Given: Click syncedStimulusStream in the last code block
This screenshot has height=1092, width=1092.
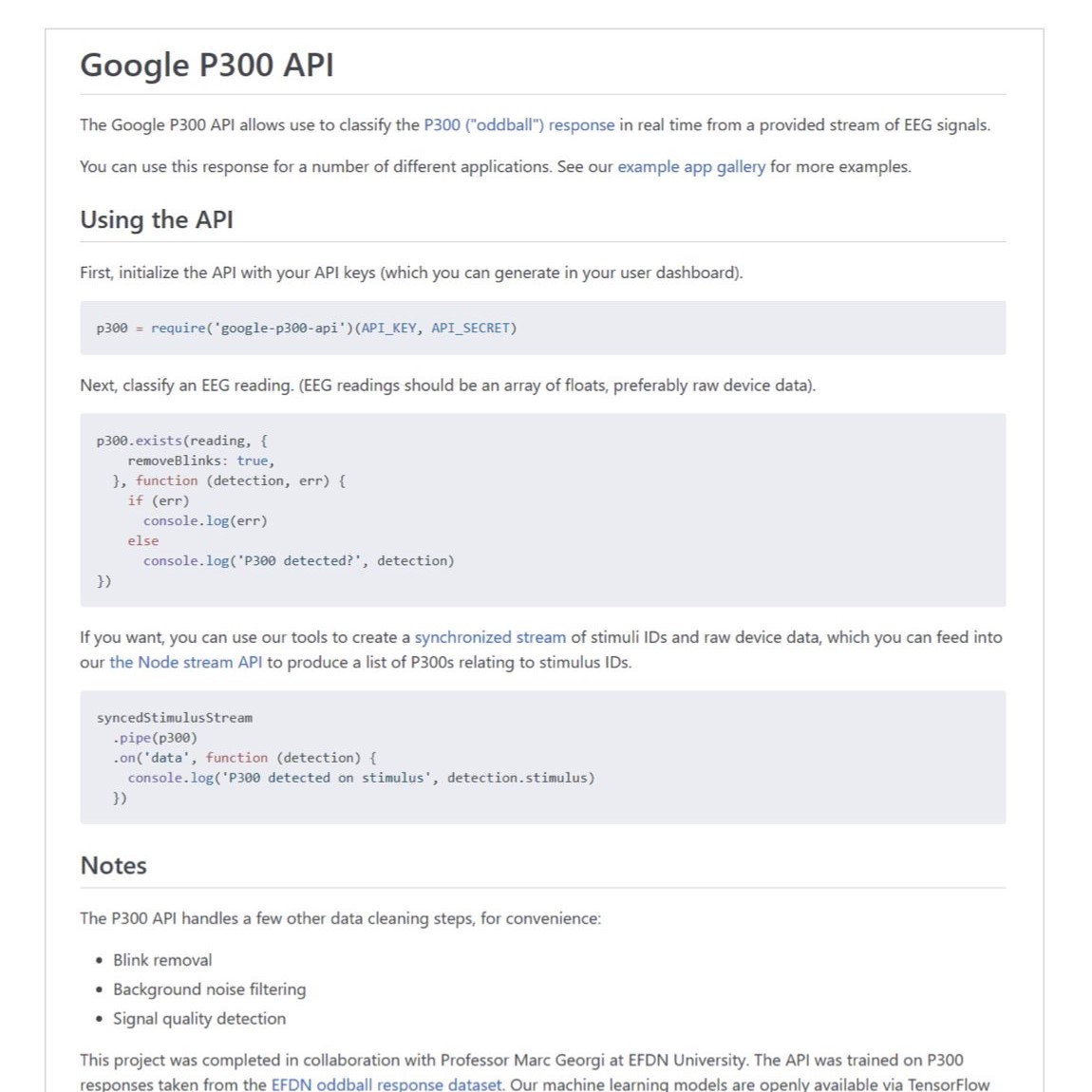Looking at the screenshot, I should [x=175, y=717].
